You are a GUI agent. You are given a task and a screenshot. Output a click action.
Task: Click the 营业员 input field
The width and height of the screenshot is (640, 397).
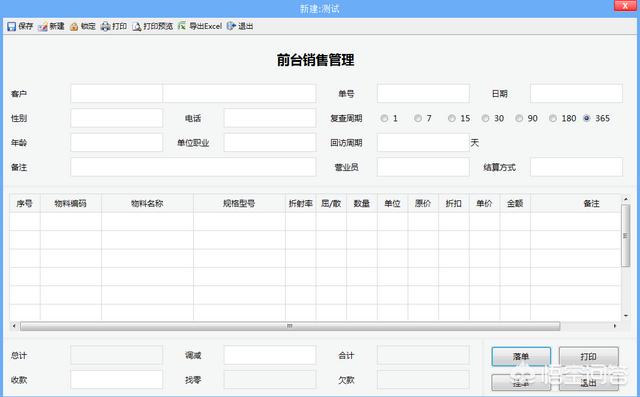pos(423,167)
